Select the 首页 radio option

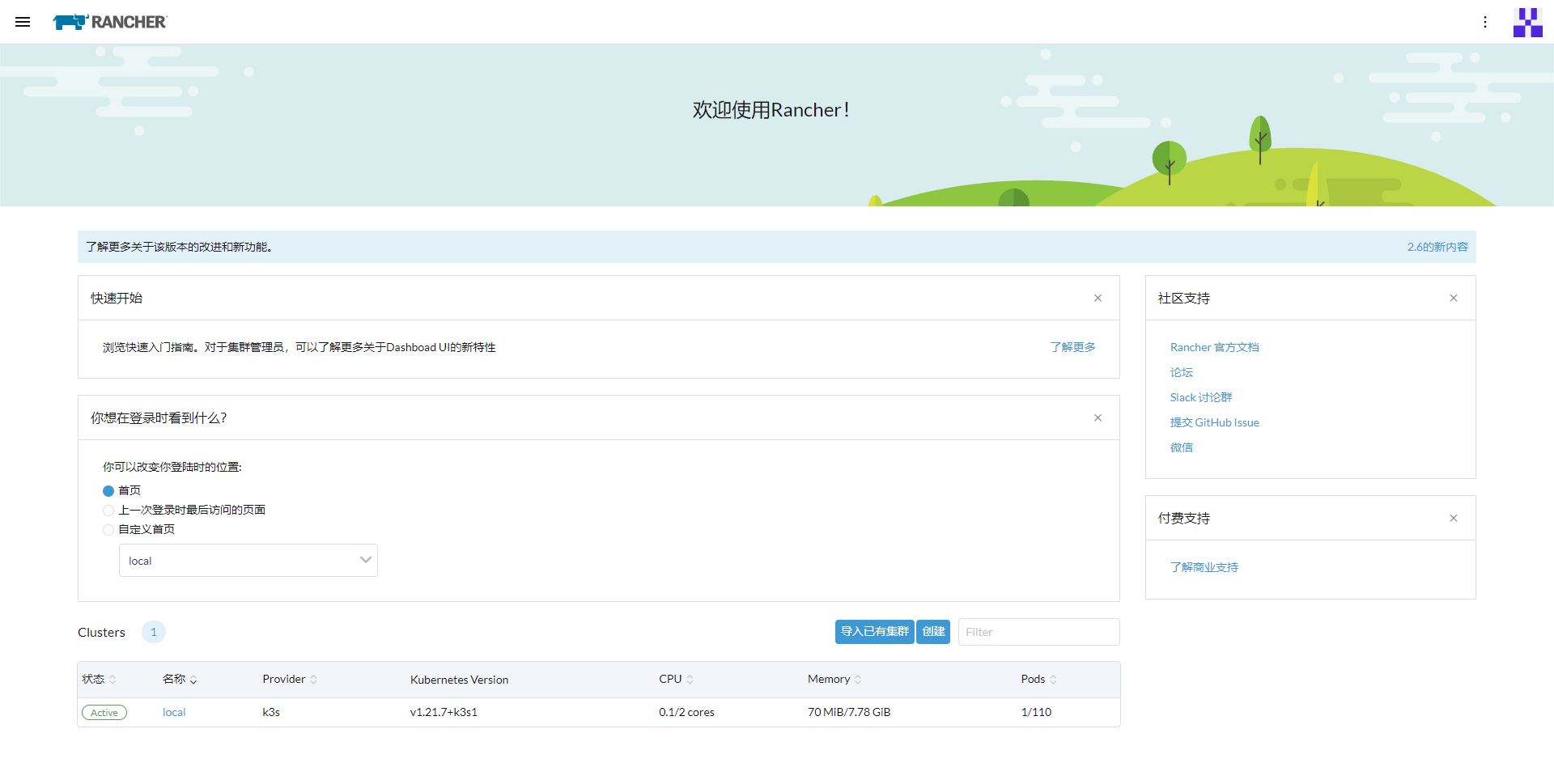[108, 490]
